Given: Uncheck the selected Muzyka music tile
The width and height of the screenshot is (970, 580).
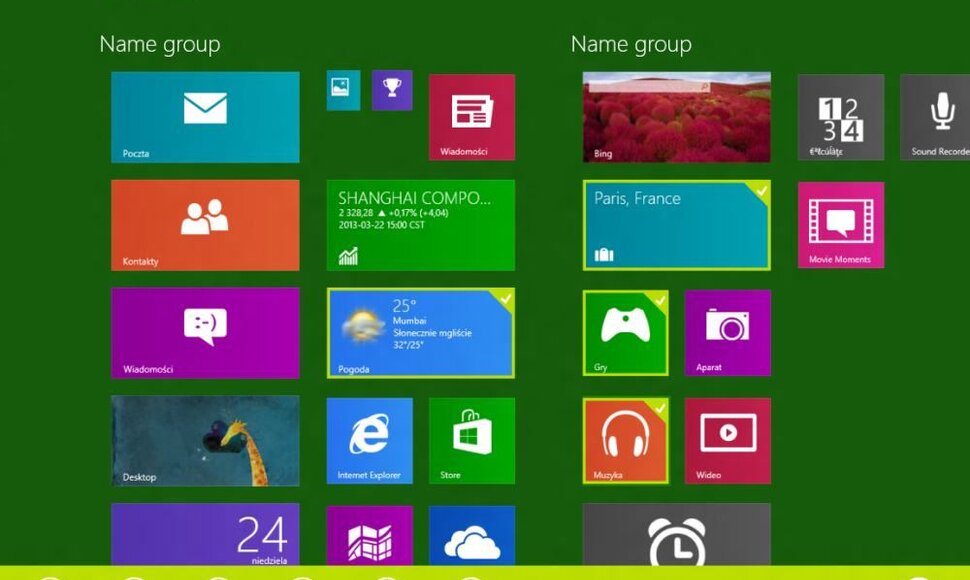Looking at the screenshot, I should (x=625, y=441).
